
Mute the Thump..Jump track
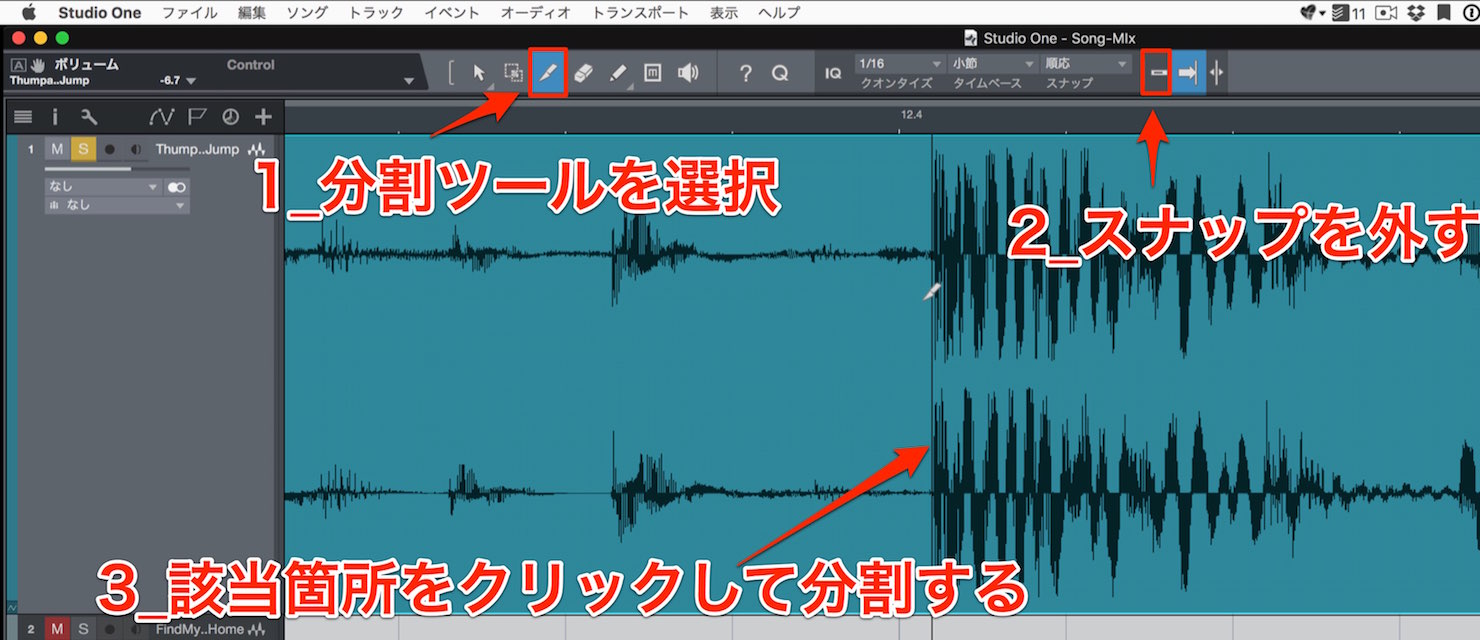pyautogui.click(x=57, y=149)
